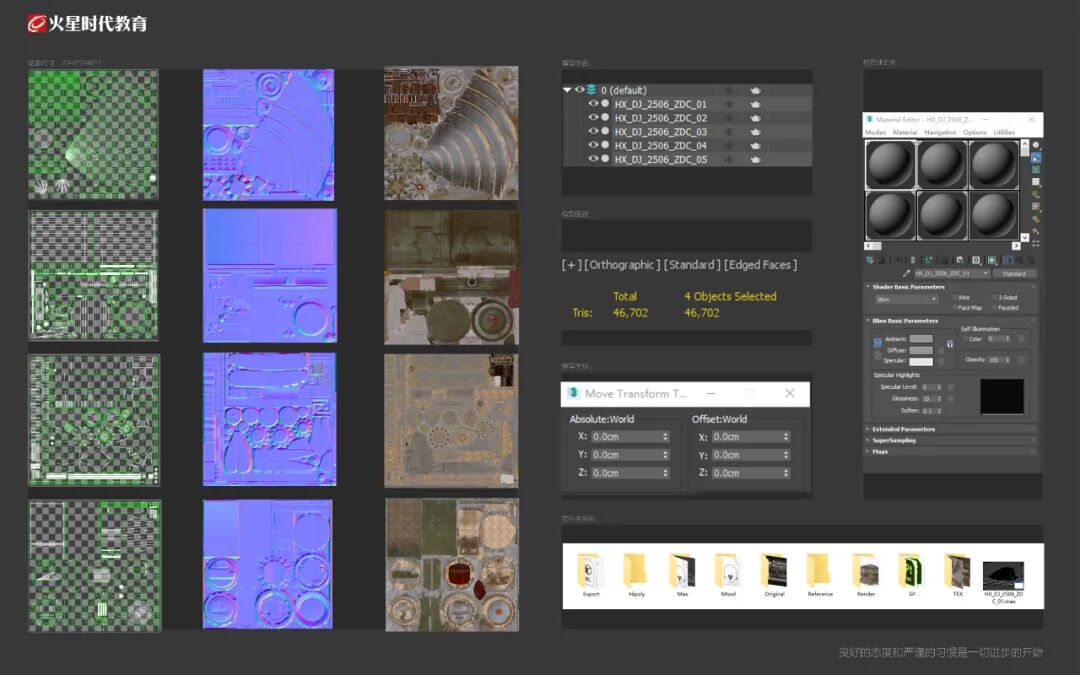Open the Render folder
The image size is (1080, 675).
[x=866, y=574]
